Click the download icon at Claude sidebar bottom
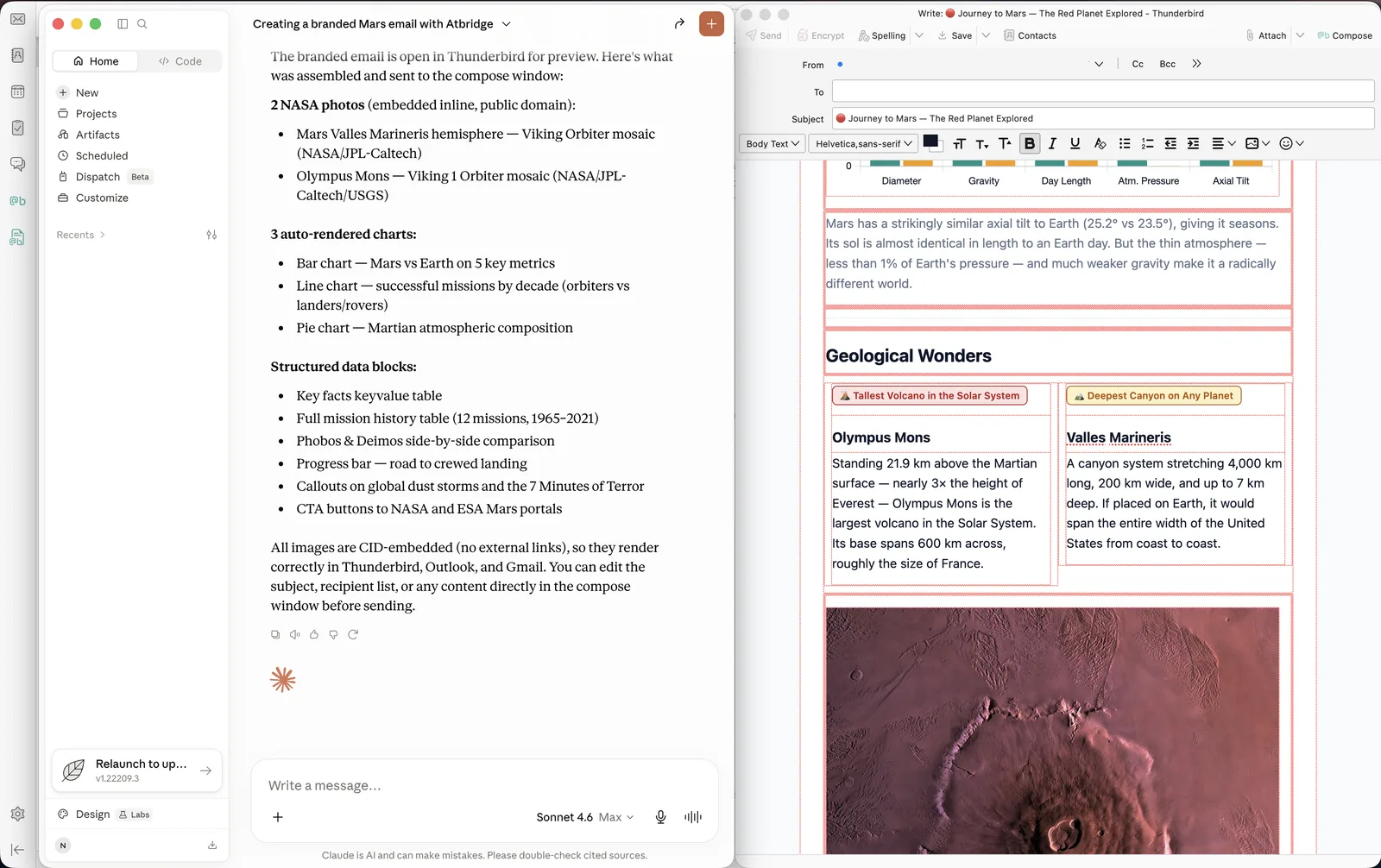Image resolution: width=1381 pixels, height=868 pixels. (212, 846)
